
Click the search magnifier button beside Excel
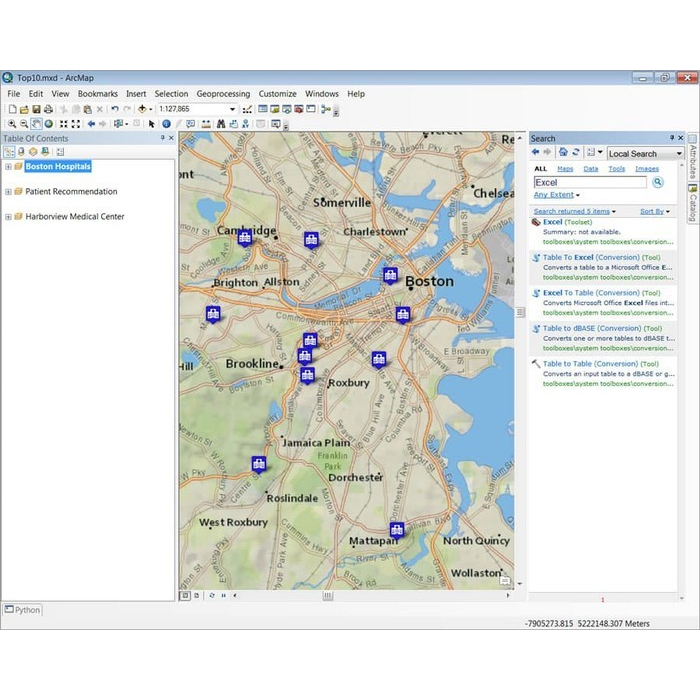tap(658, 183)
